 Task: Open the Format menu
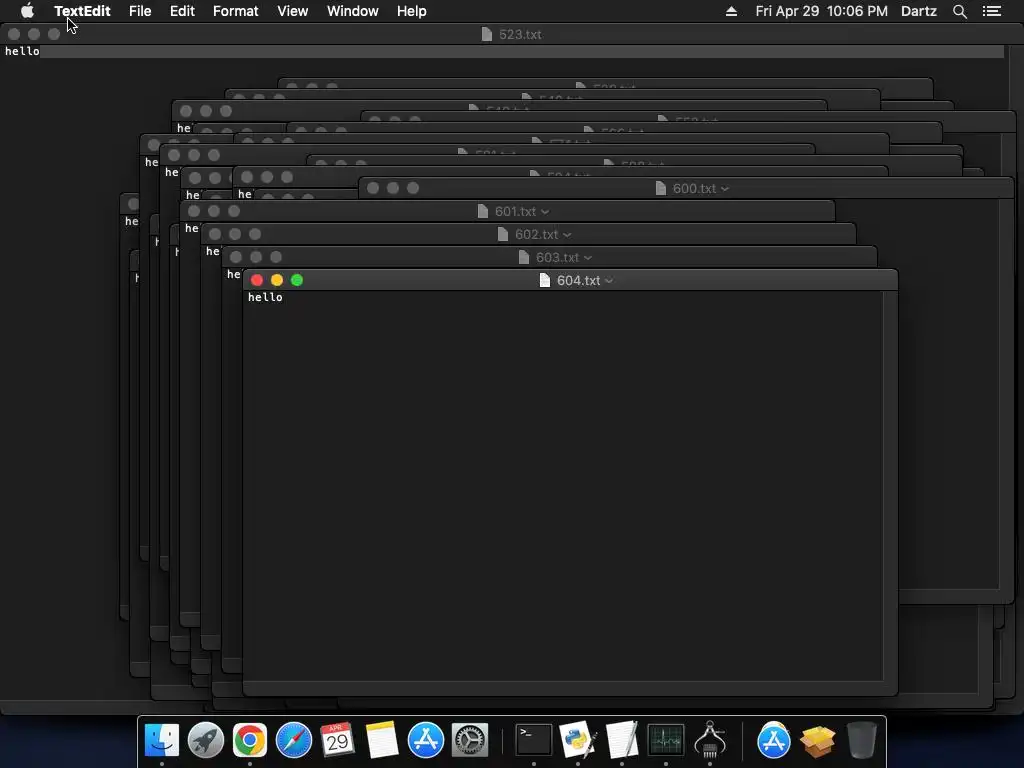click(x=236, y=11)
